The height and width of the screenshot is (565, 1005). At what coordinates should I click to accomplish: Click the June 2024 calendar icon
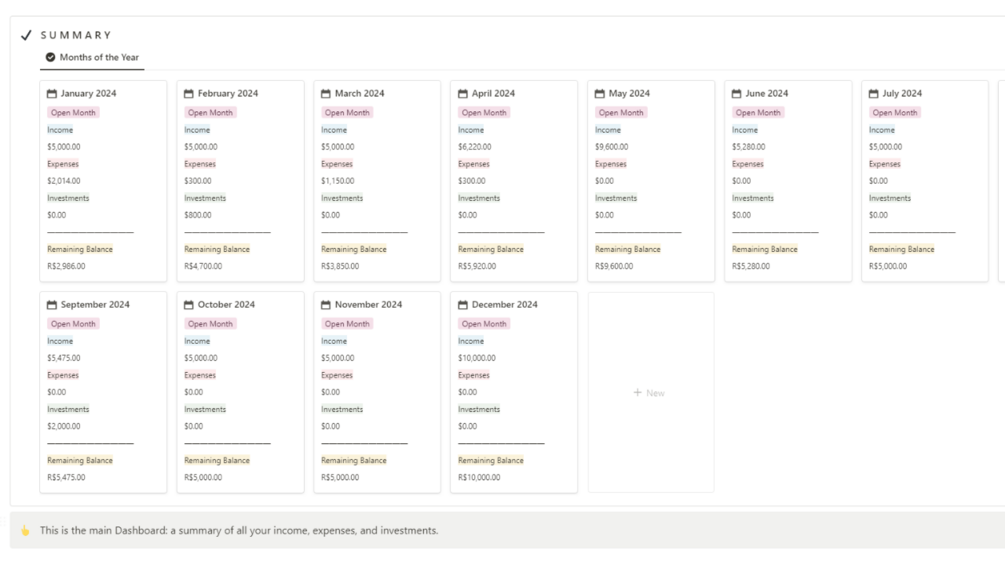click(x=737, y=94)
